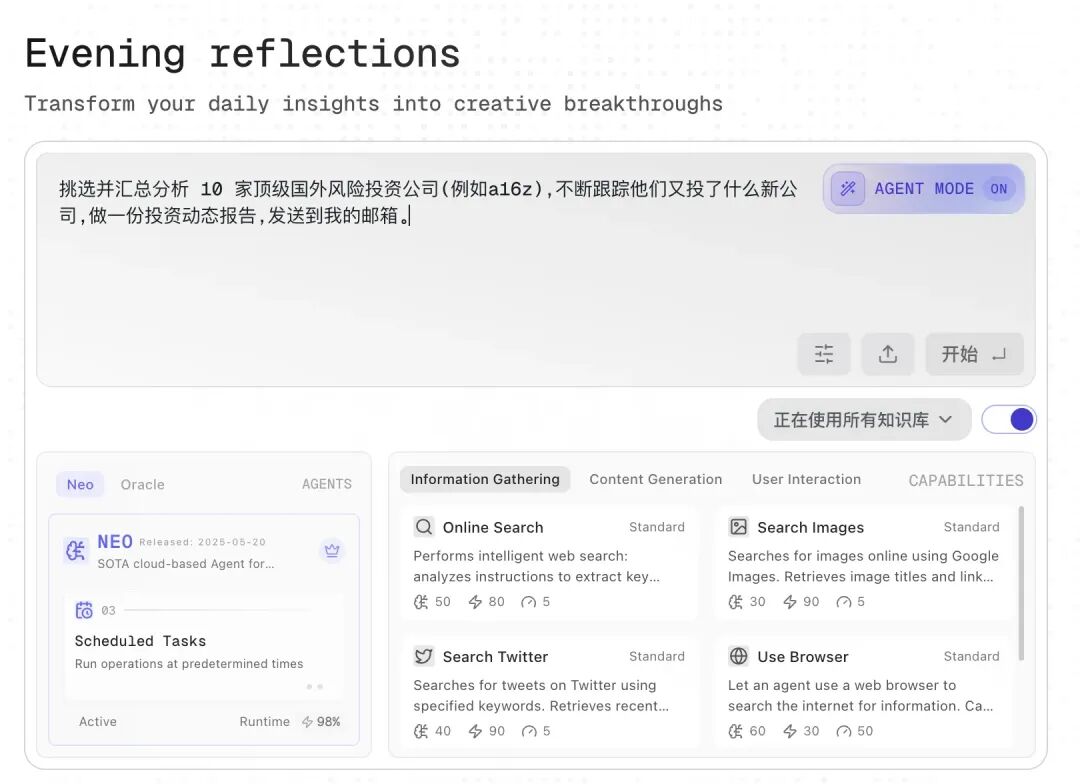Image resolution: width=1080 pixels, height=784 pixels.
Task: Click the 开始 start button
Action: [x=974, y=354]
